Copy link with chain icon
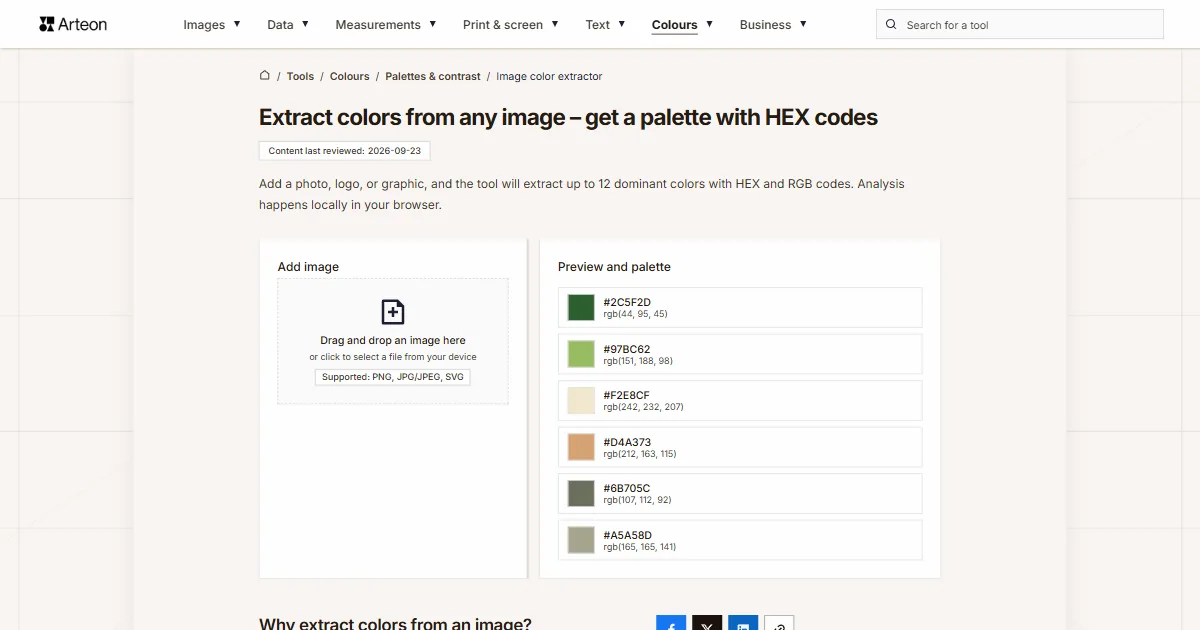 click(779, 625)
